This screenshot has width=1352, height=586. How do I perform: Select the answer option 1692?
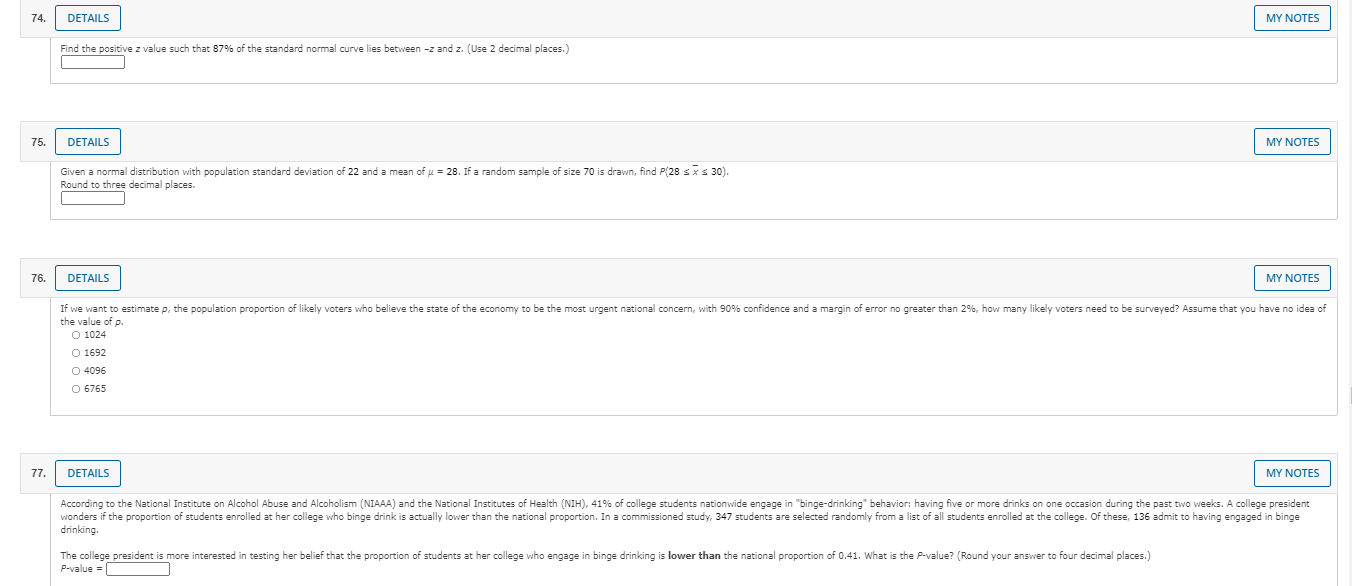tap(75, 352)
